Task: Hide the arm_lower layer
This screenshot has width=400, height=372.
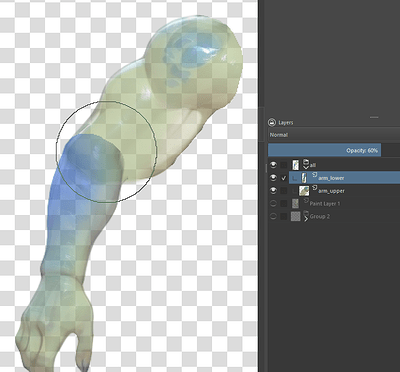Action: (273, 178)
